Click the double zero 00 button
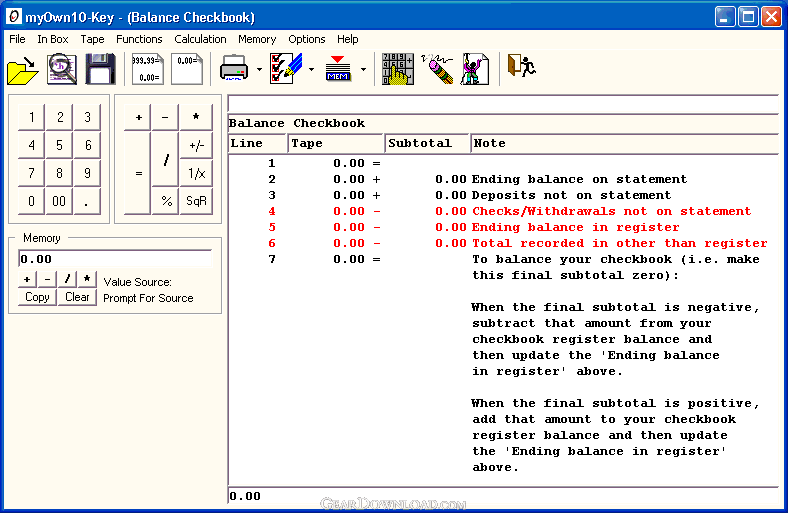This screenshot has height=513, width=788. [59, 201]
